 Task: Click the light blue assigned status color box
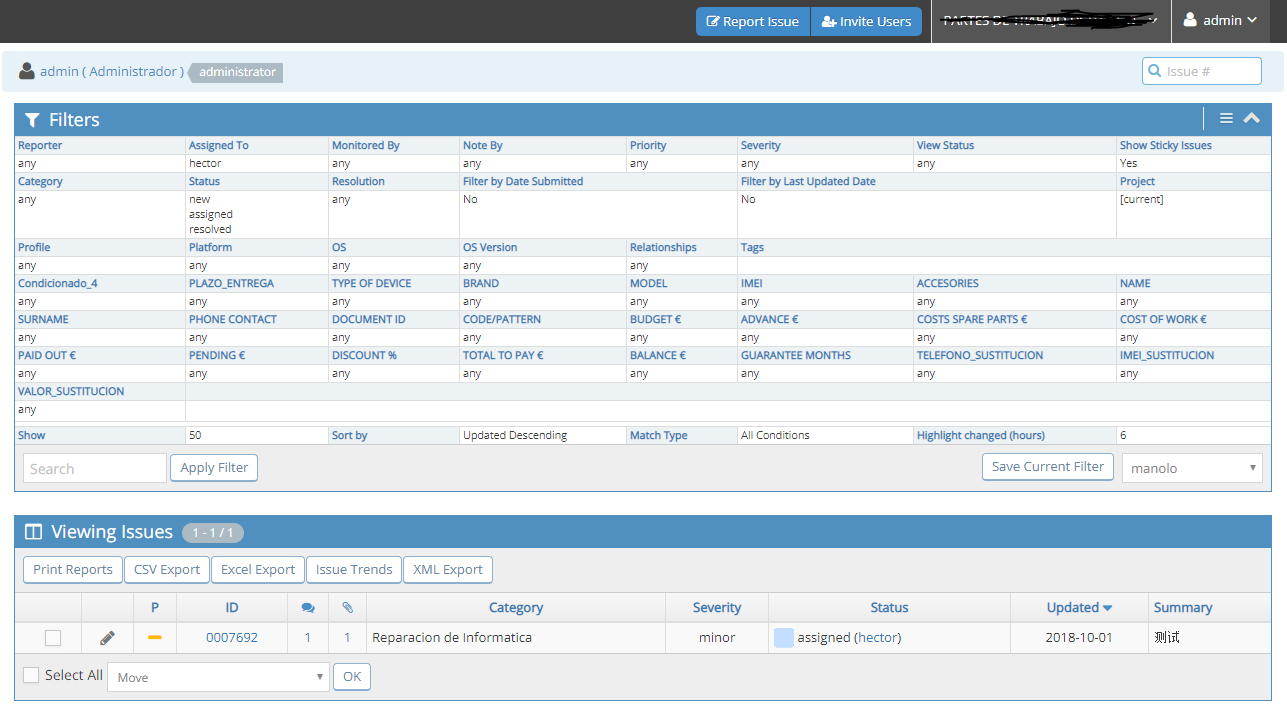784,638
